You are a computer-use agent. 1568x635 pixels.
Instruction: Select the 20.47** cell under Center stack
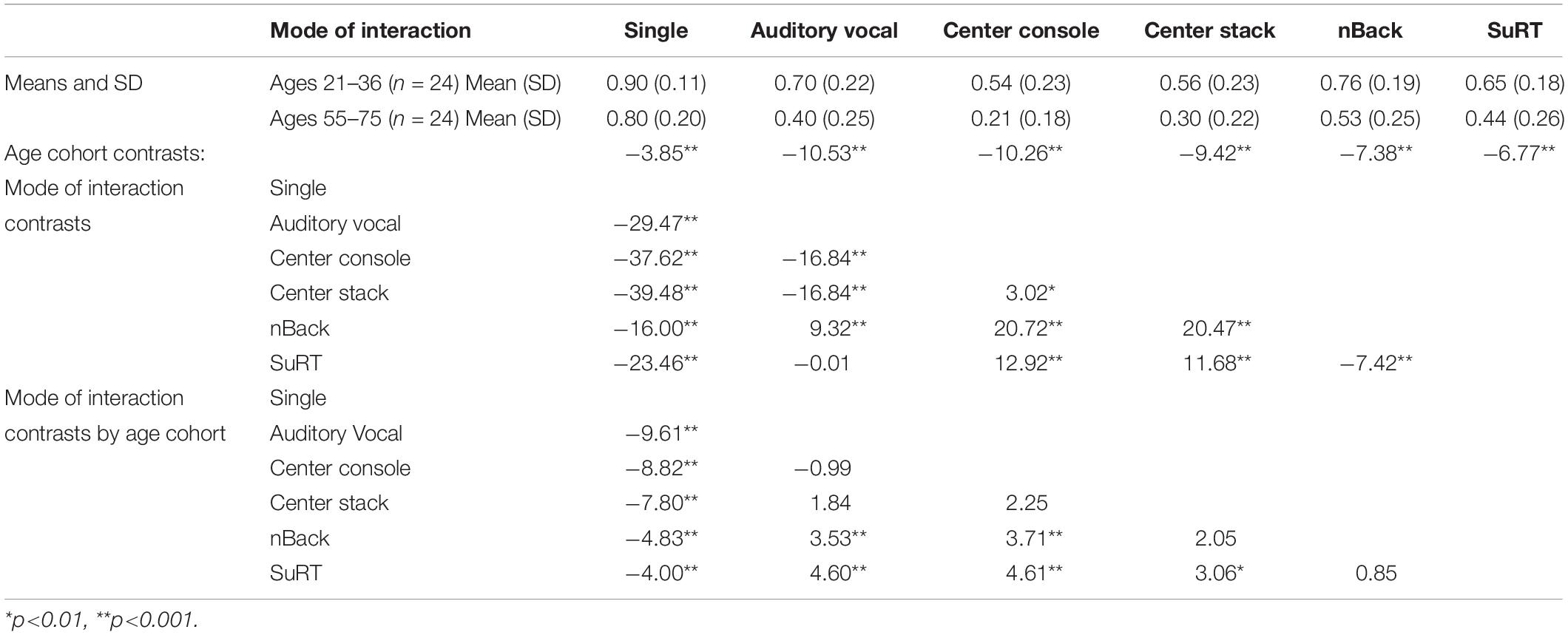pyautogui.click(x=1217, y=328)
